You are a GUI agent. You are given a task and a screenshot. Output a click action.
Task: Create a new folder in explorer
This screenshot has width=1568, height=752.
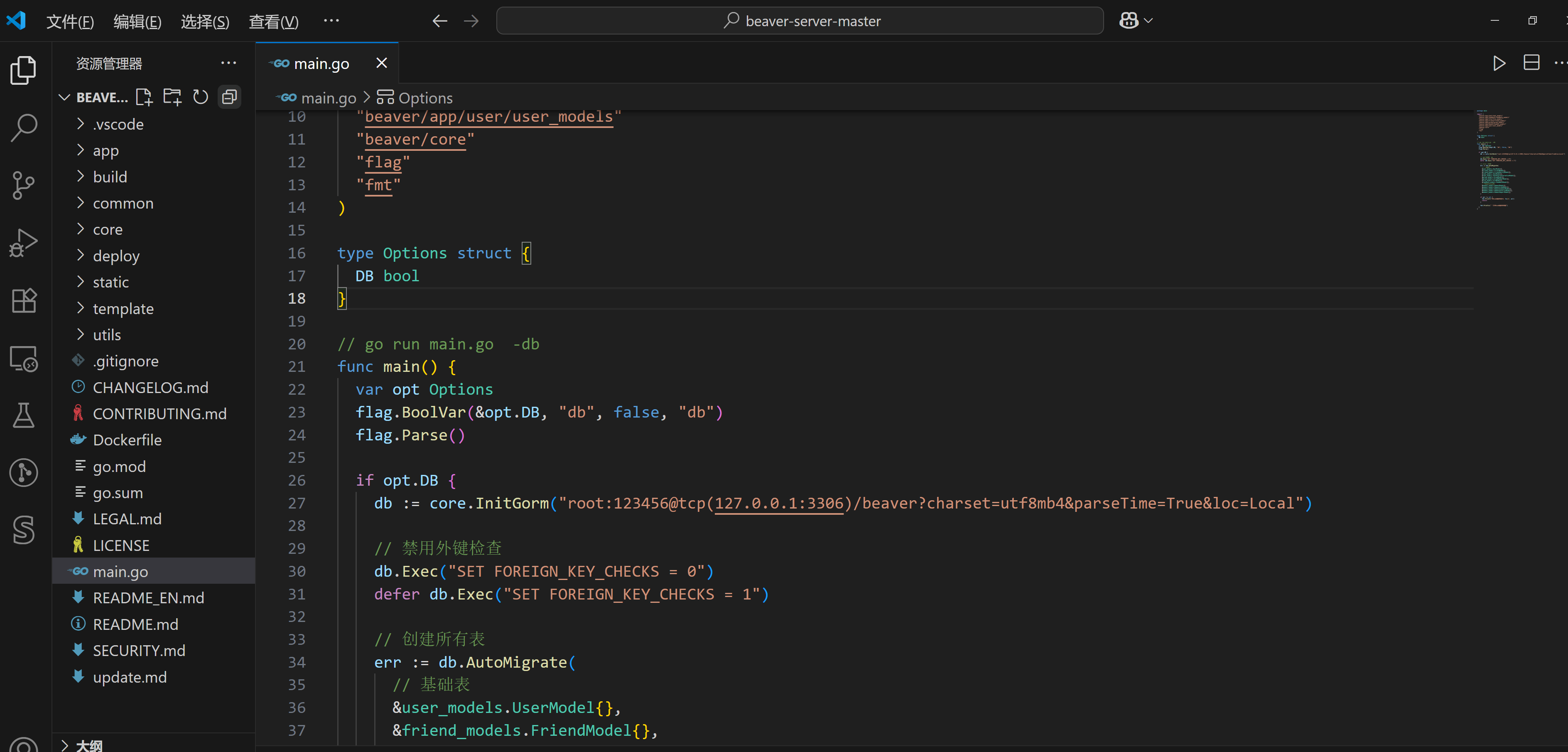172,97
